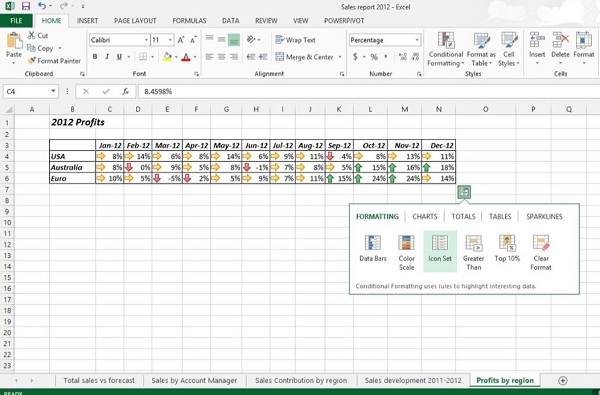Apply the red Font Color

click(x=186, y=57)
